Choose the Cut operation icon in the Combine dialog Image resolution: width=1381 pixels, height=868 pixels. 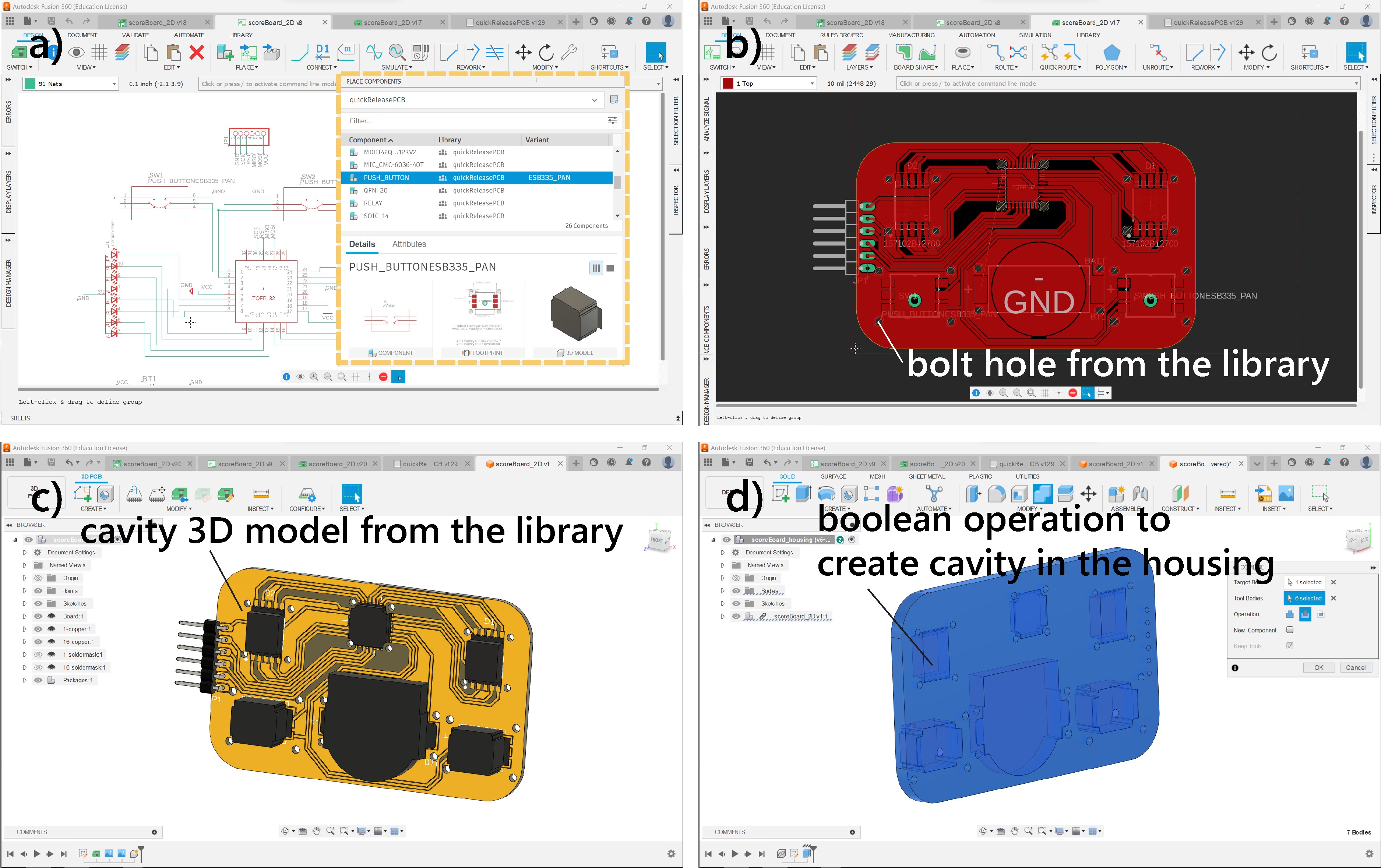click(1305, 614)
